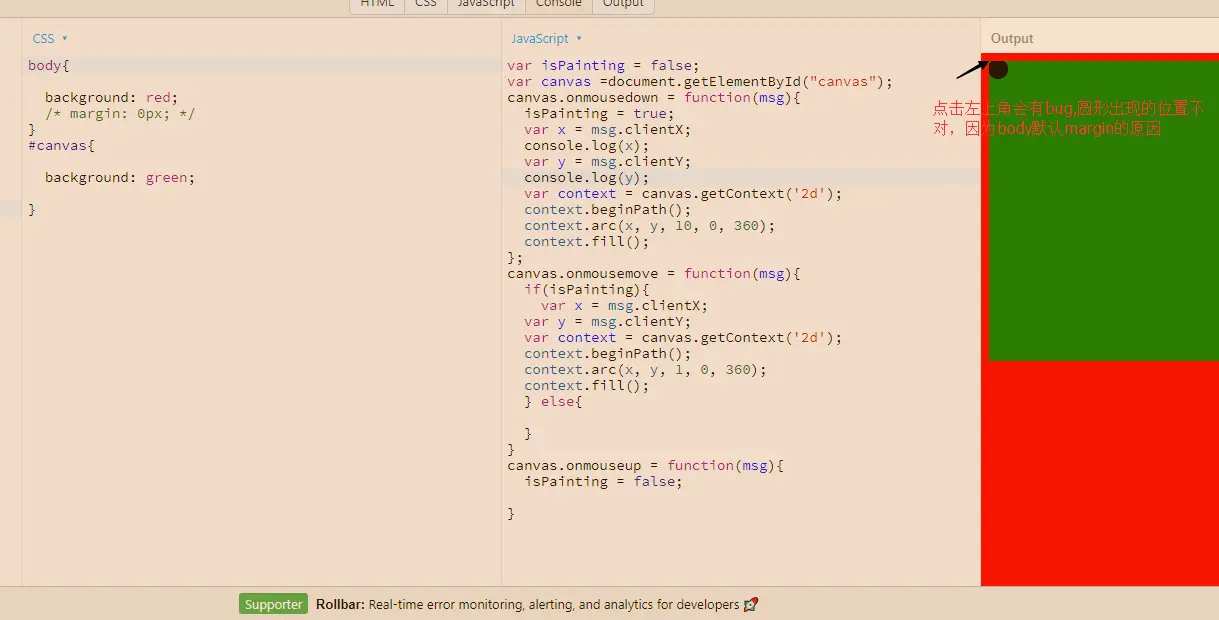Click the 'context.arc(x, y, 10, 0, 360);' line
Screen dimensions: 1219x620
tap(650, 225)
